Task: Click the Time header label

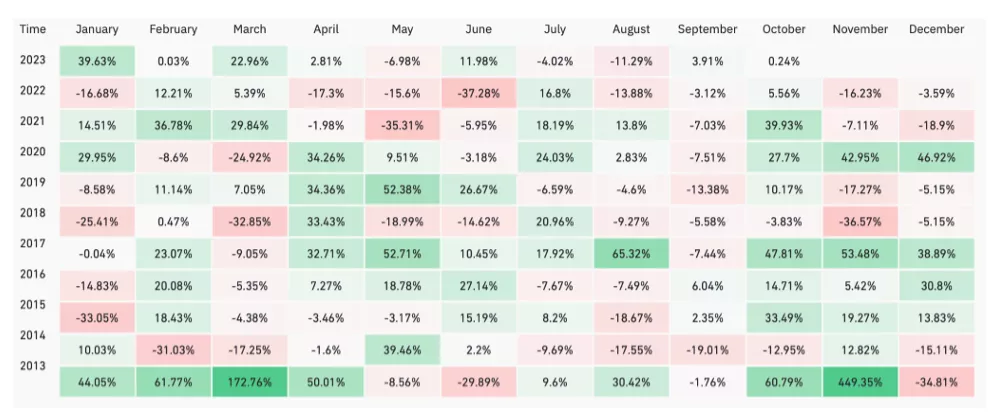Action: 32,29
